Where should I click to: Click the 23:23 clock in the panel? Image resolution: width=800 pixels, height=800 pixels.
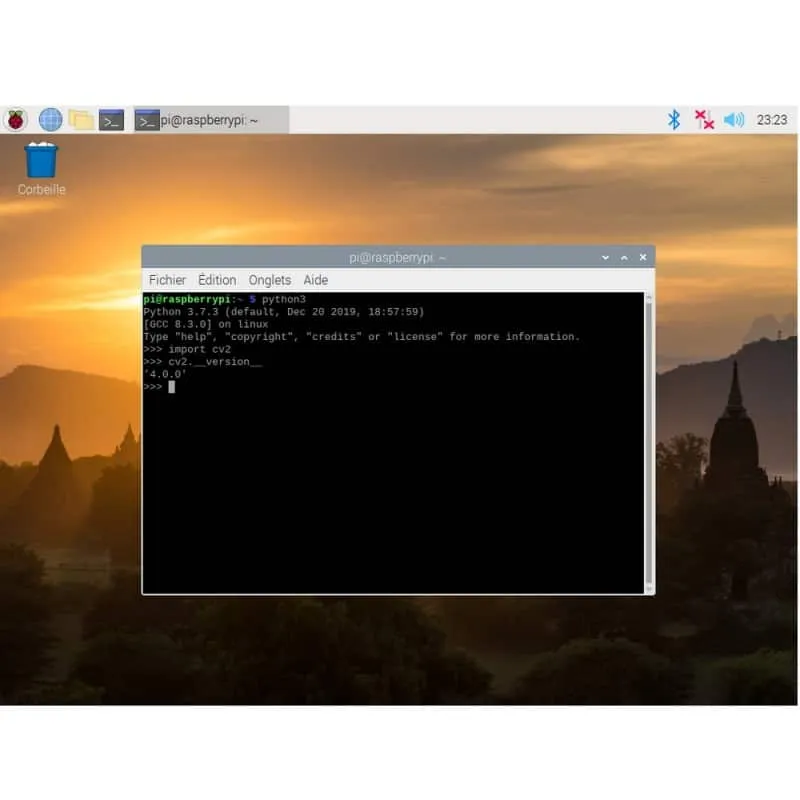(772, 120)
